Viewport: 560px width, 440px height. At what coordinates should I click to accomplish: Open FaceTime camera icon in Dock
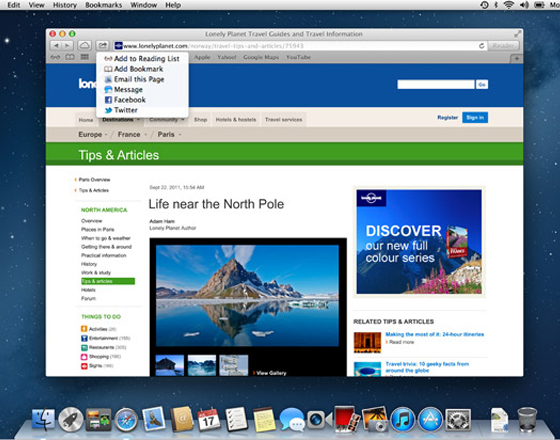pos(320,419)
